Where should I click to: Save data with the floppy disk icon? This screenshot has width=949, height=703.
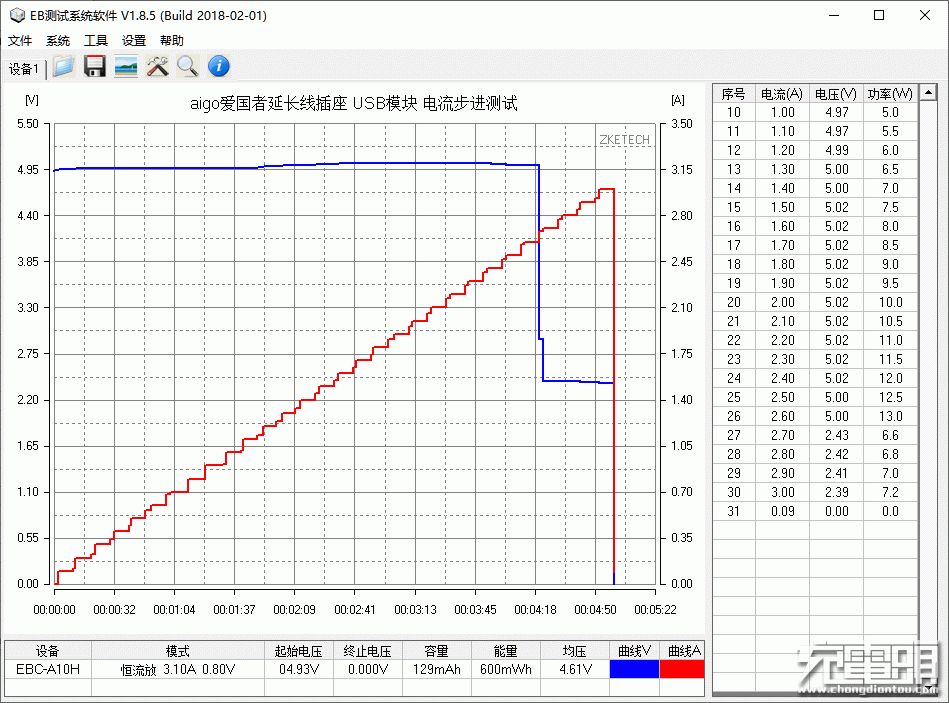click(x=94, y=66)
